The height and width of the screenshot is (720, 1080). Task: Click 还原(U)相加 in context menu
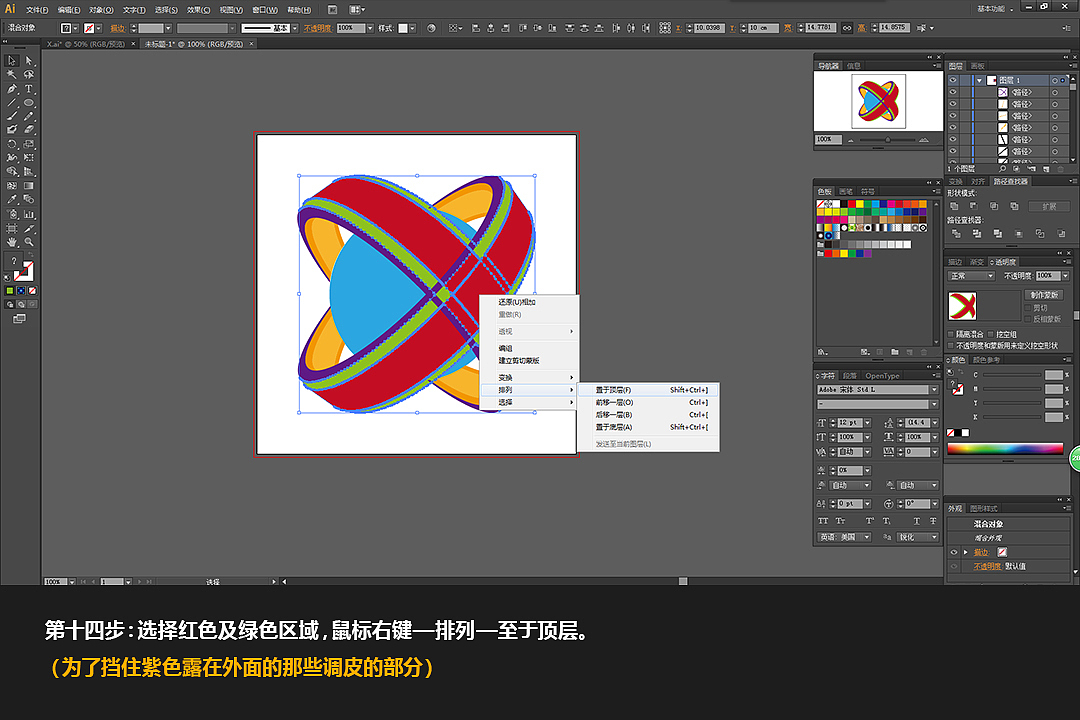(517, 302)
